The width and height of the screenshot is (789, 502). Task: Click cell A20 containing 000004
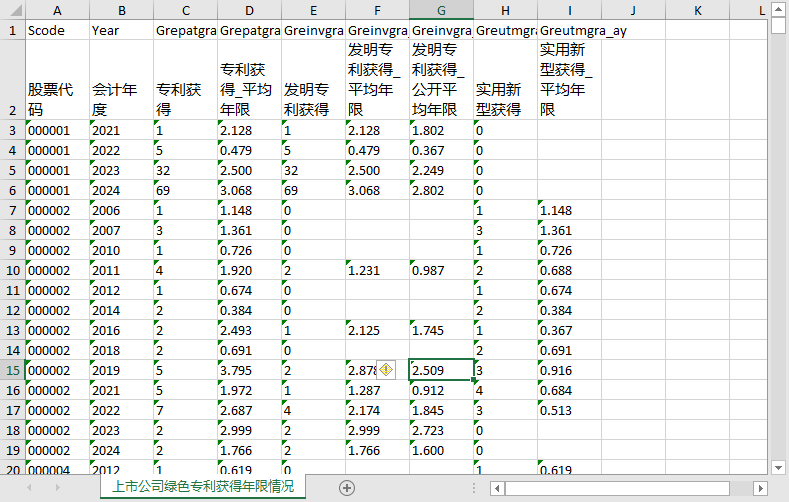point(57,468)
